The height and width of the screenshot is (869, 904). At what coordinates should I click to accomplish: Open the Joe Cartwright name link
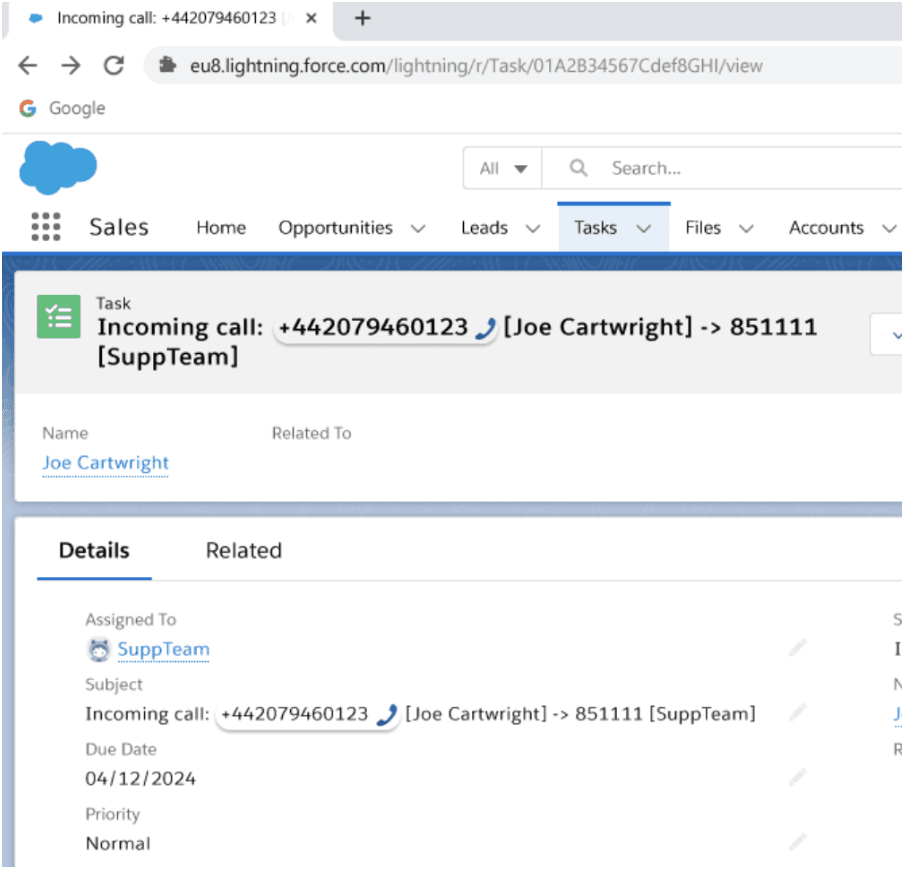[106, 462]
